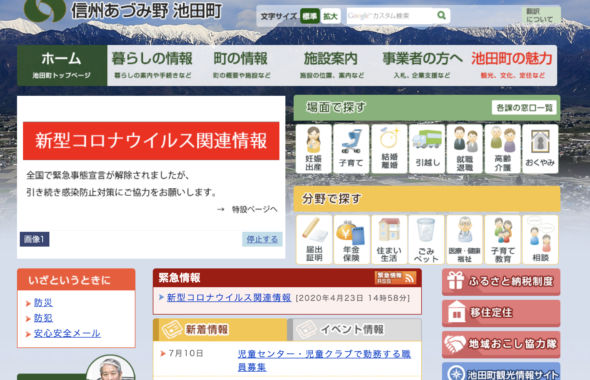Image resolution: width=590 pixels, height=380 pixels.
Task: Open the 妊娠出産 pregnancy icon
Action: pyautogui.click(x=313, y=149)
